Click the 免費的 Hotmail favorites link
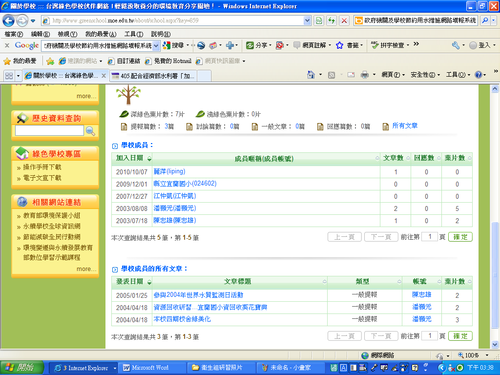 [x=168, y=61]
